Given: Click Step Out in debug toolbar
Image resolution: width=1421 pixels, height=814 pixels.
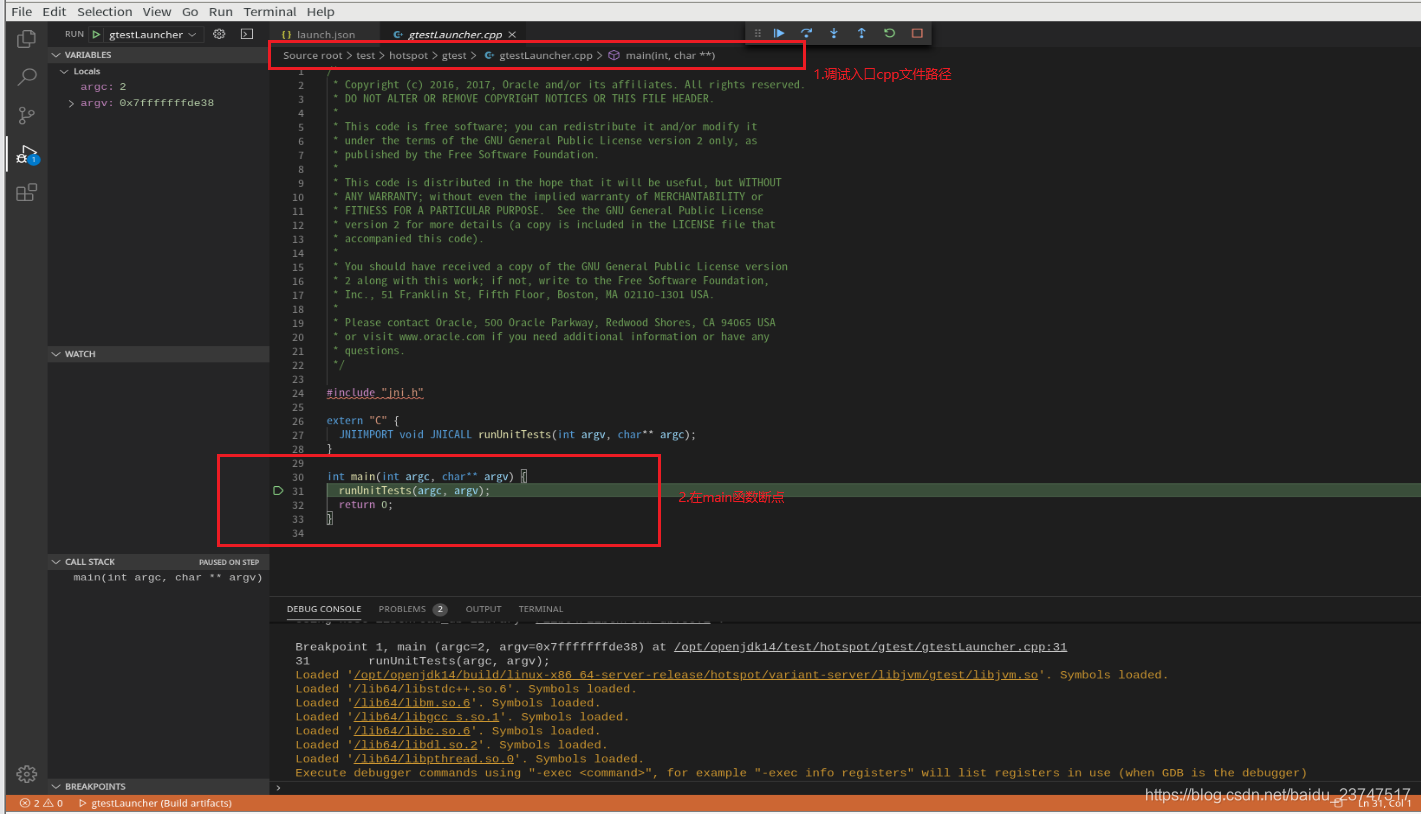Looking at the screenshot, I should coord(861,33).
